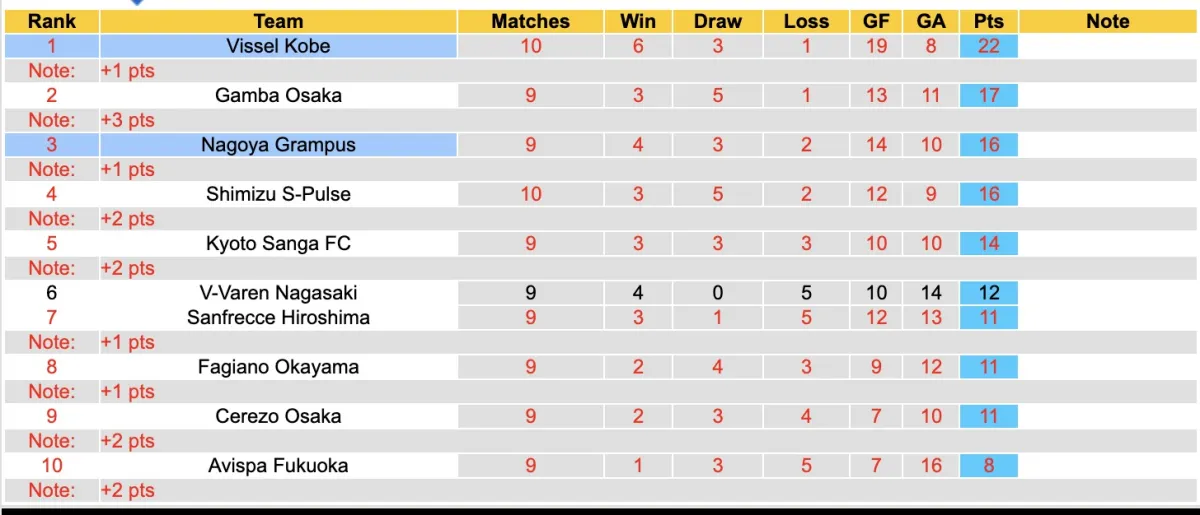Select Nagoya Grampus in the table
Viewport: 1200px width, 515px height.
278,145
